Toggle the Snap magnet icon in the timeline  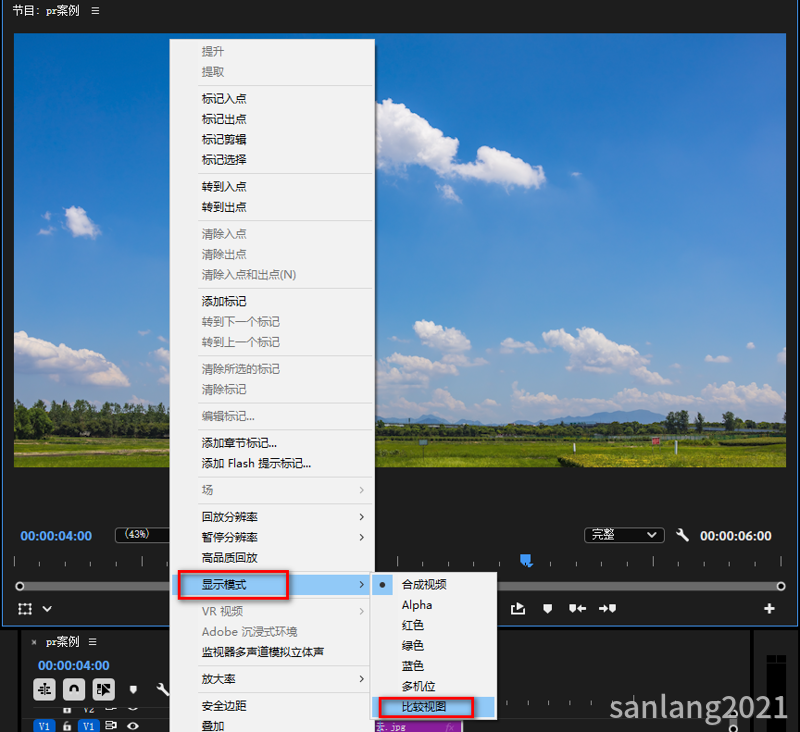74,689
